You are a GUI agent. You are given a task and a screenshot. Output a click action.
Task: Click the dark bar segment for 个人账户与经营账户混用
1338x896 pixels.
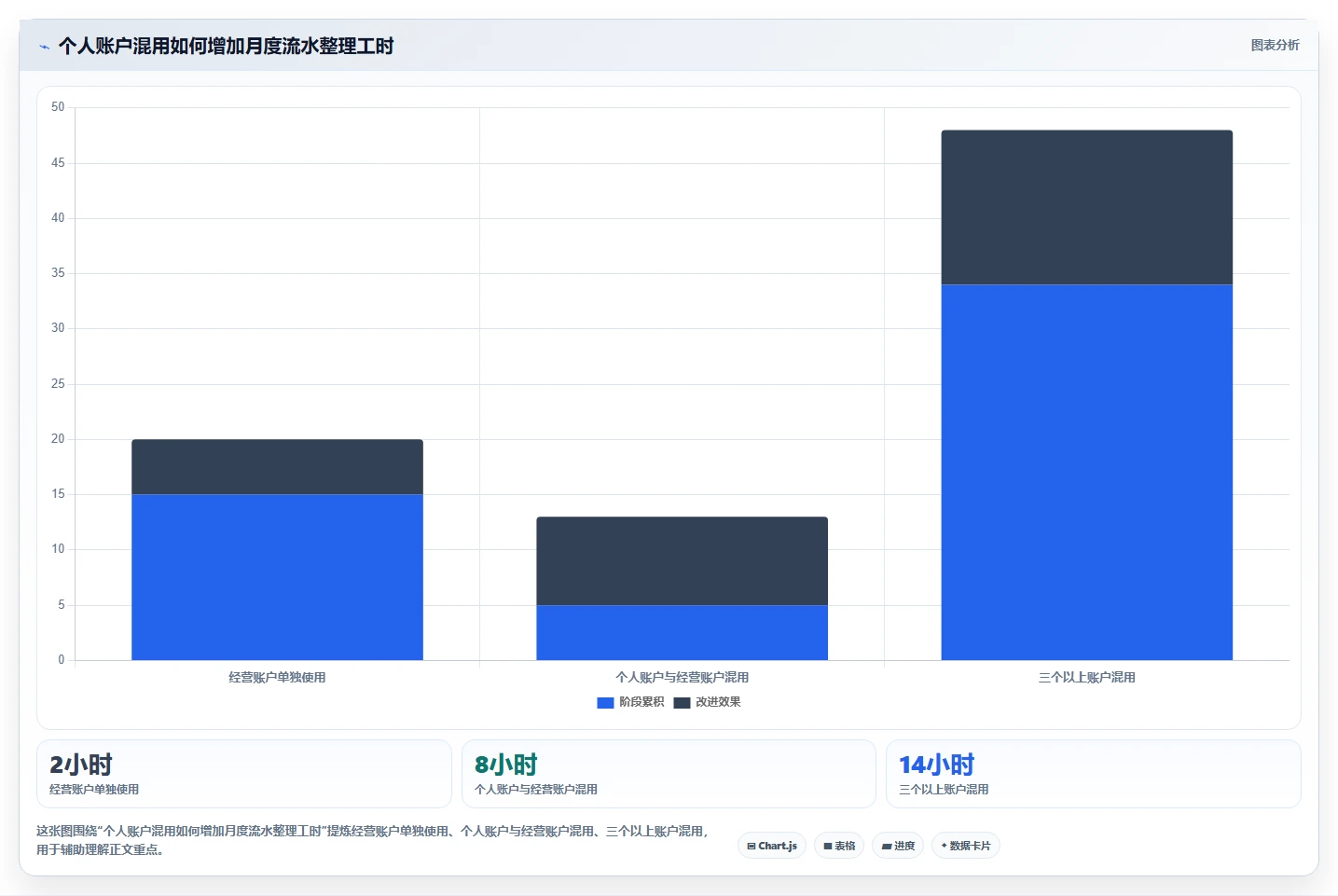point(682,561)
